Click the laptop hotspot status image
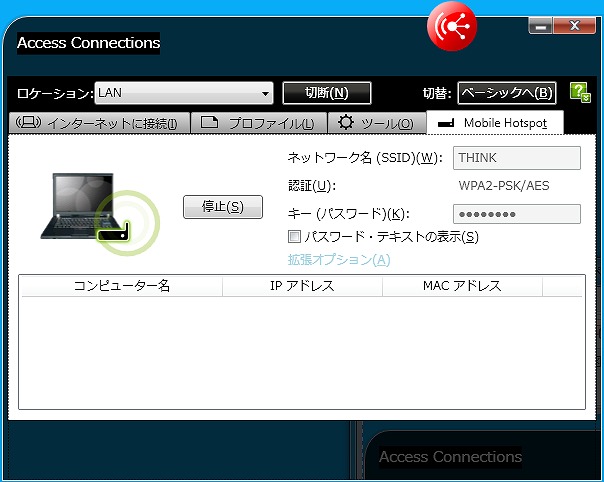Viewport: 604px width, 482px height. click(x=100, y=214)
